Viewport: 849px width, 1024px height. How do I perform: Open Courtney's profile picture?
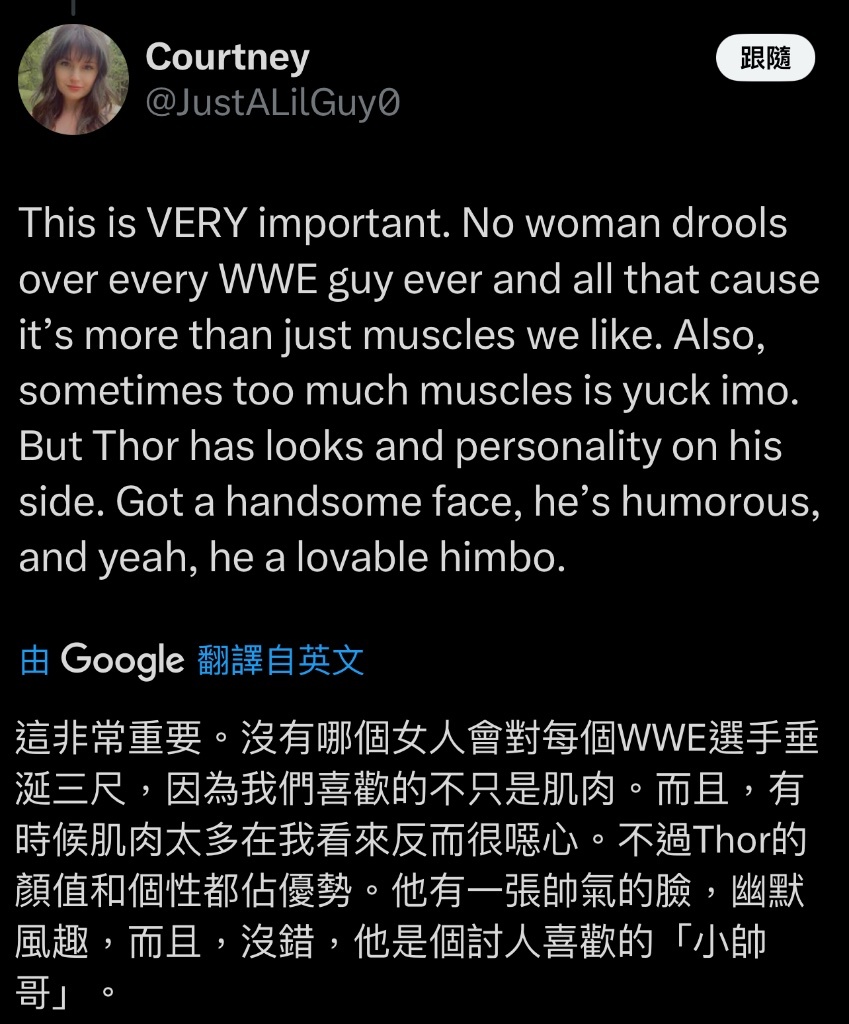pyautogui.click(x=73, y=80)
